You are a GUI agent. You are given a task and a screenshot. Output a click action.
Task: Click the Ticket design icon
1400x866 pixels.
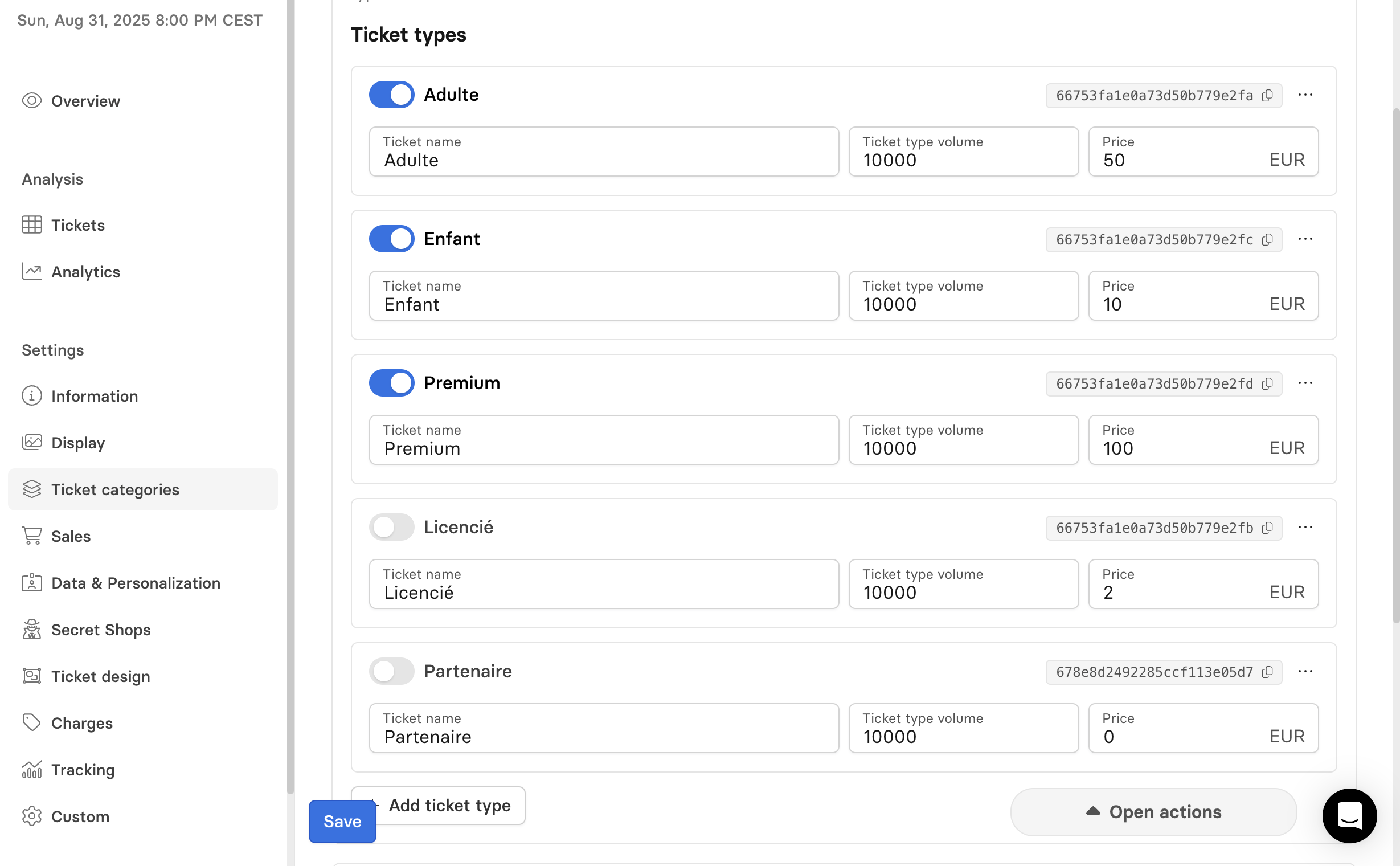point(31,676)
